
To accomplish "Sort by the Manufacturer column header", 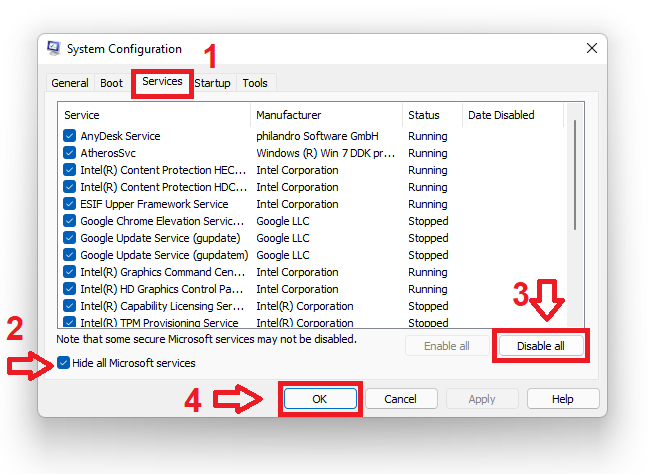I will (326, 115).
